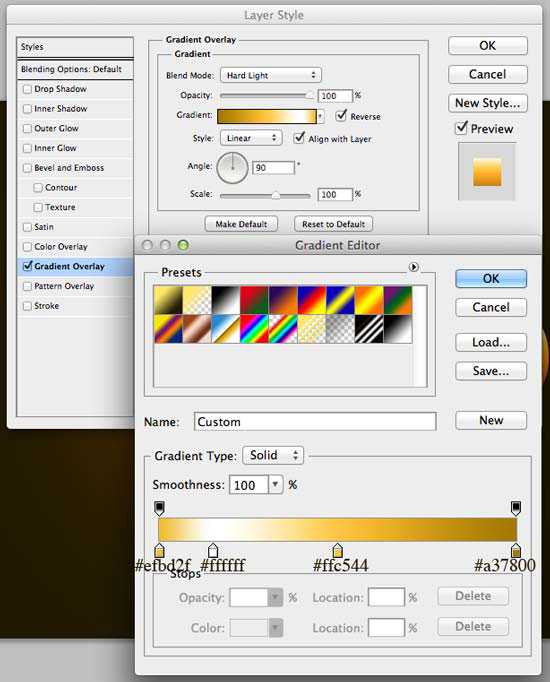This screenshot has width=550, height=682.
Task: Click Save... in the Gradient Editor
Action: 491,371
